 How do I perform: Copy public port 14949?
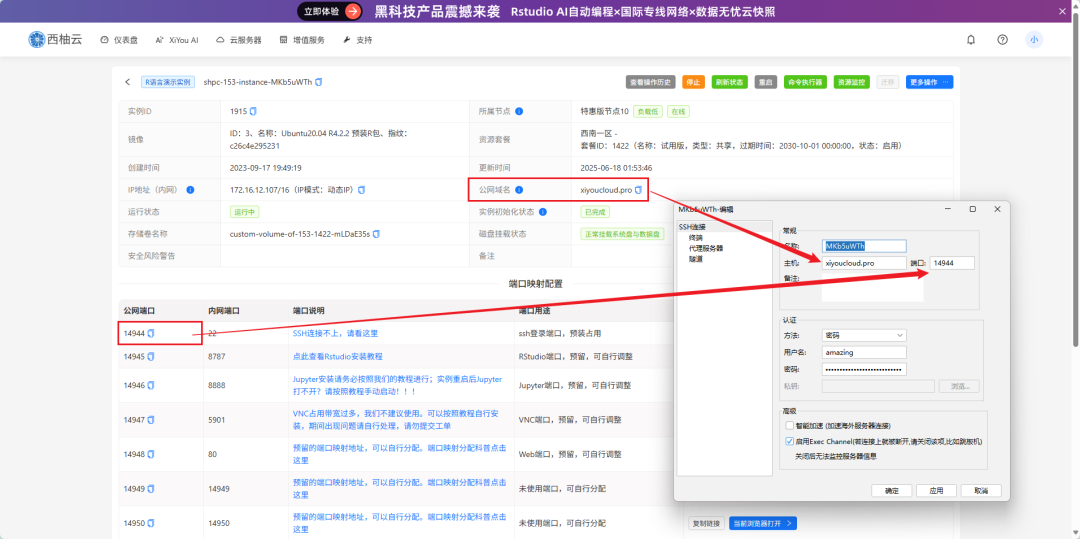[151, 489]
